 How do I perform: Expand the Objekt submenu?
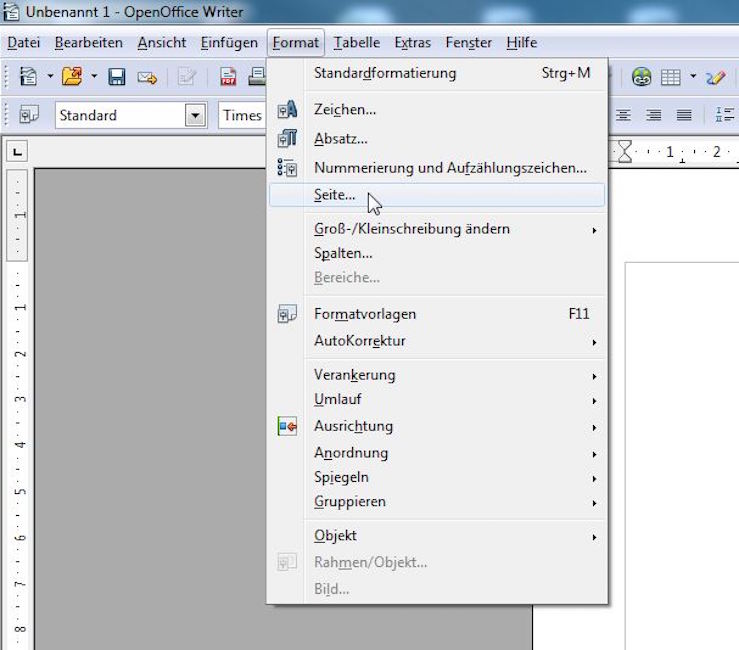pyautogui.click(x=437, y=536)
